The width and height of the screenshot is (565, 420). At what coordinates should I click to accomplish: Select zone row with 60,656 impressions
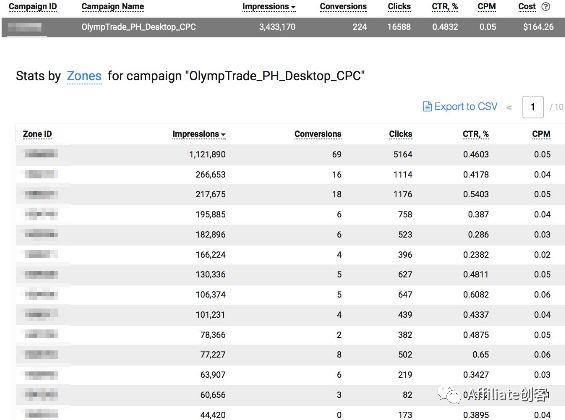[x=290, y=396]
